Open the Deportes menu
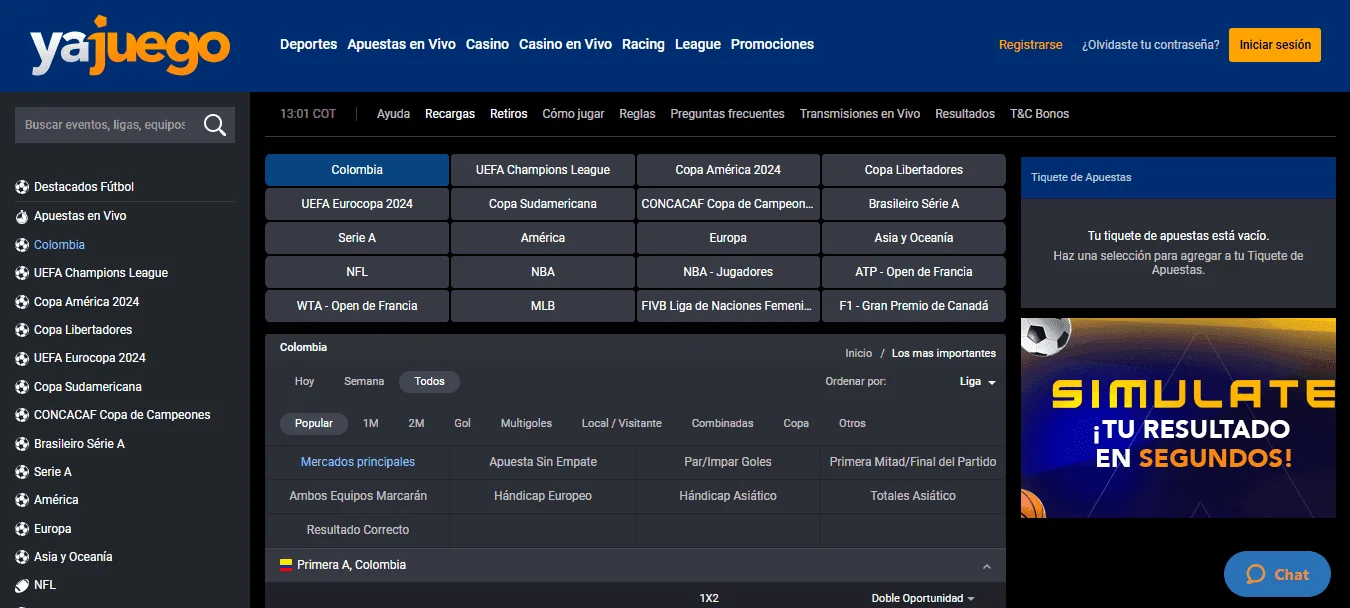 [309, 44]
